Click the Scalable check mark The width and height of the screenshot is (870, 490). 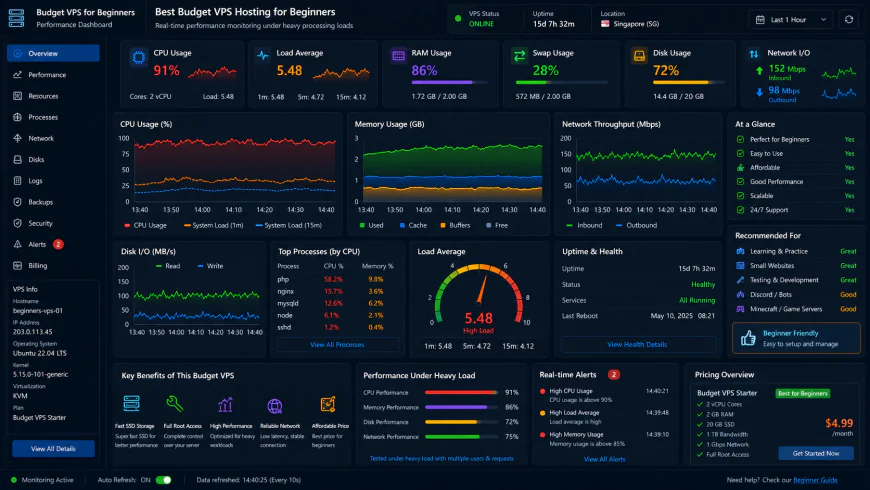[x=740, y=196]
